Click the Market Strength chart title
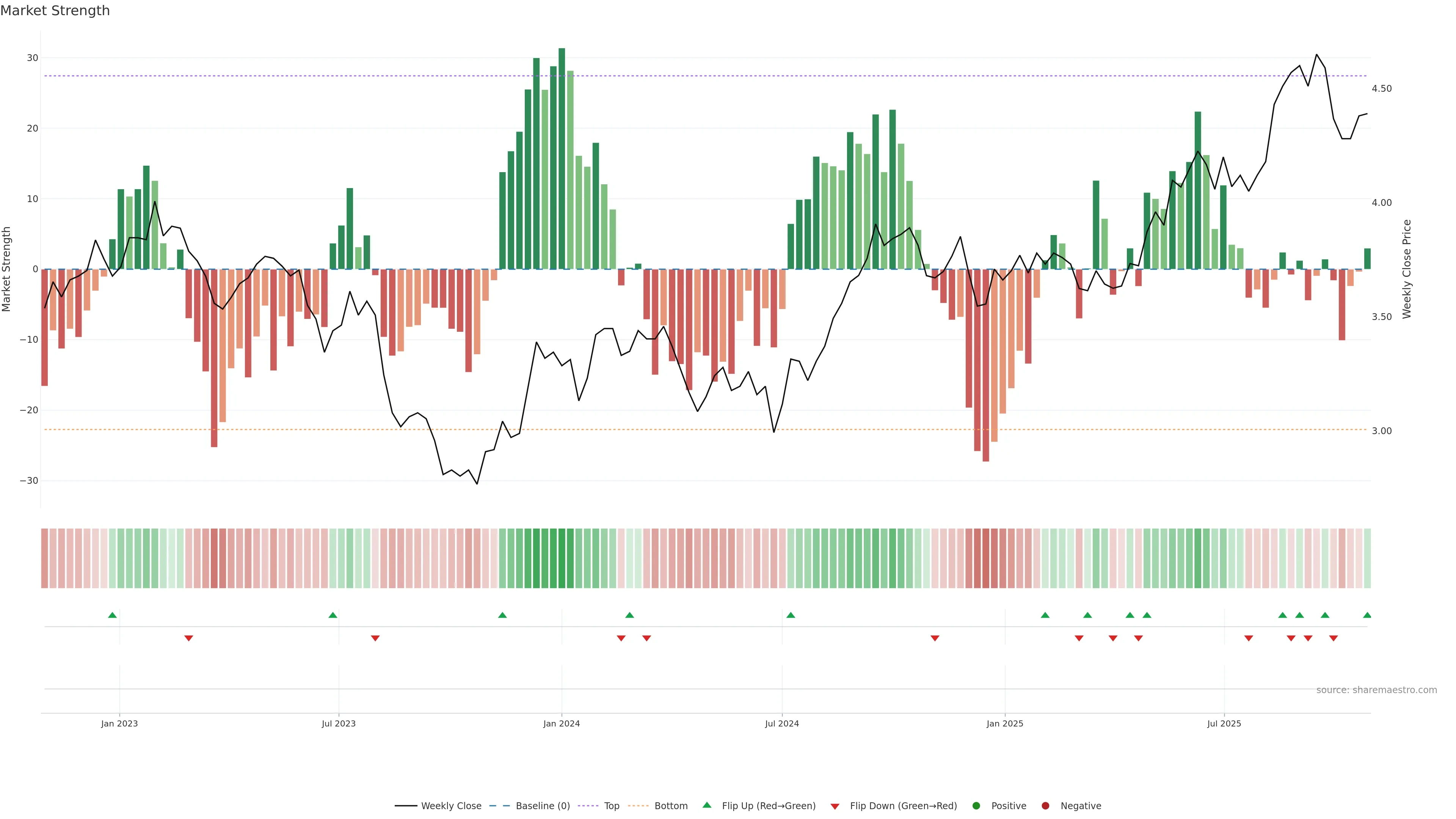This screenshot has height=819, width=1456. 55,11
